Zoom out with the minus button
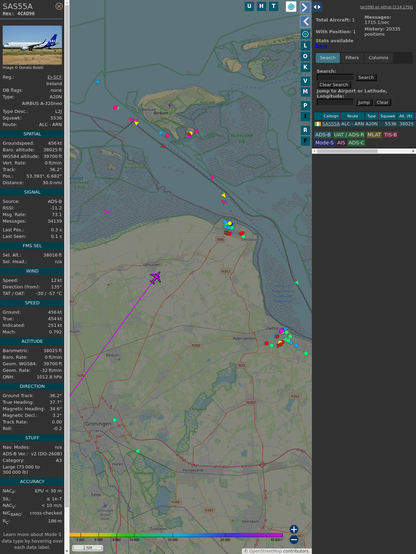 (x=294, y=540)
